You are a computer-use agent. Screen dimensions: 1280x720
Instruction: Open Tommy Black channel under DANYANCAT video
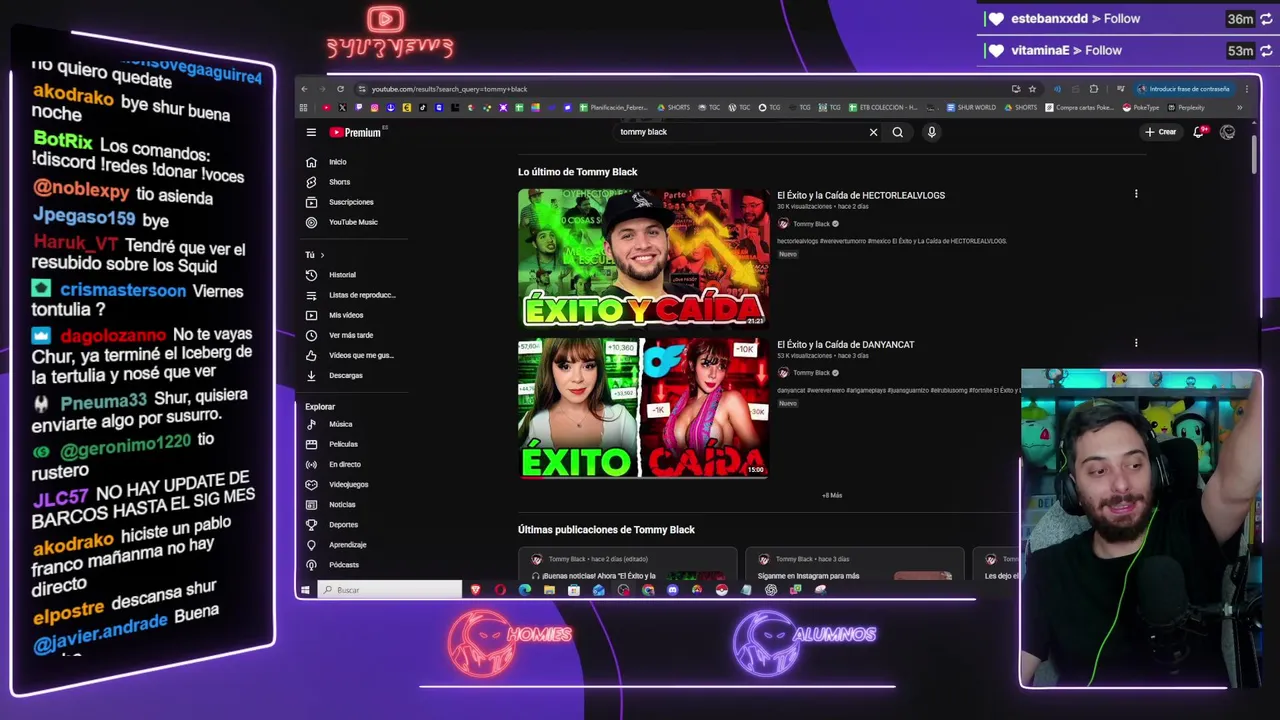pos(811,373)
